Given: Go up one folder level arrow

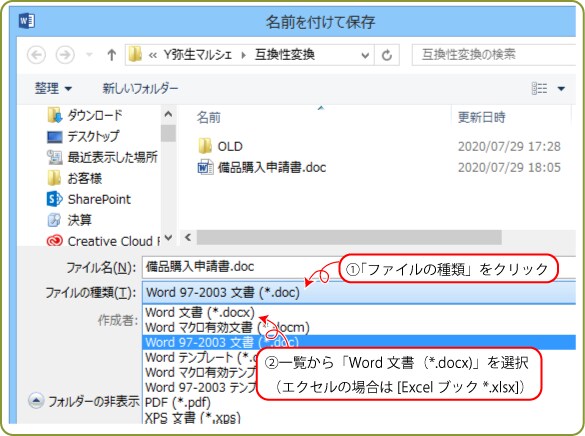Looking at the screenshot, I should pos(111,55).
